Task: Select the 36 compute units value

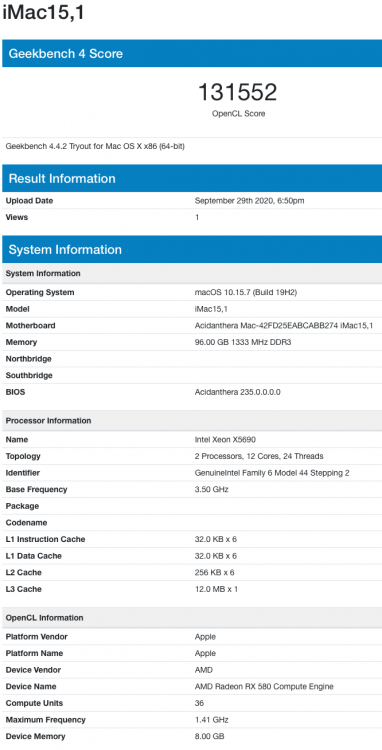Action: (199, 703)
